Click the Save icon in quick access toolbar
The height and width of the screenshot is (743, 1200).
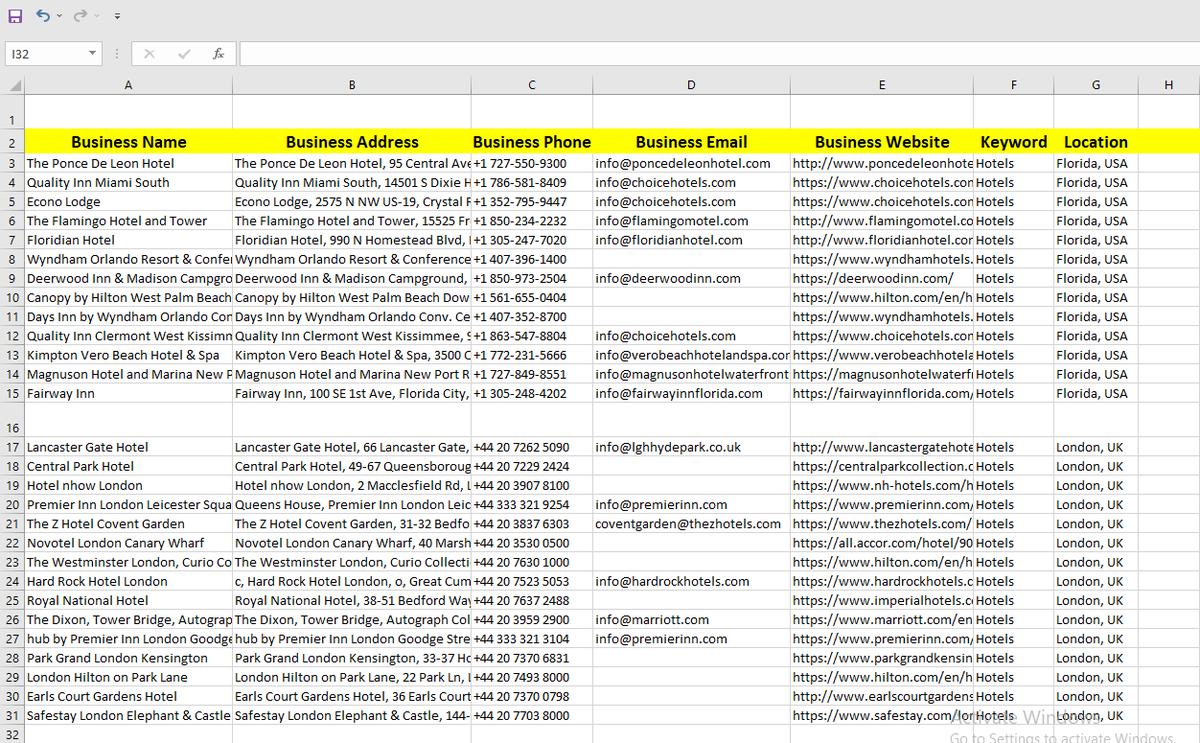coord(15,16)
